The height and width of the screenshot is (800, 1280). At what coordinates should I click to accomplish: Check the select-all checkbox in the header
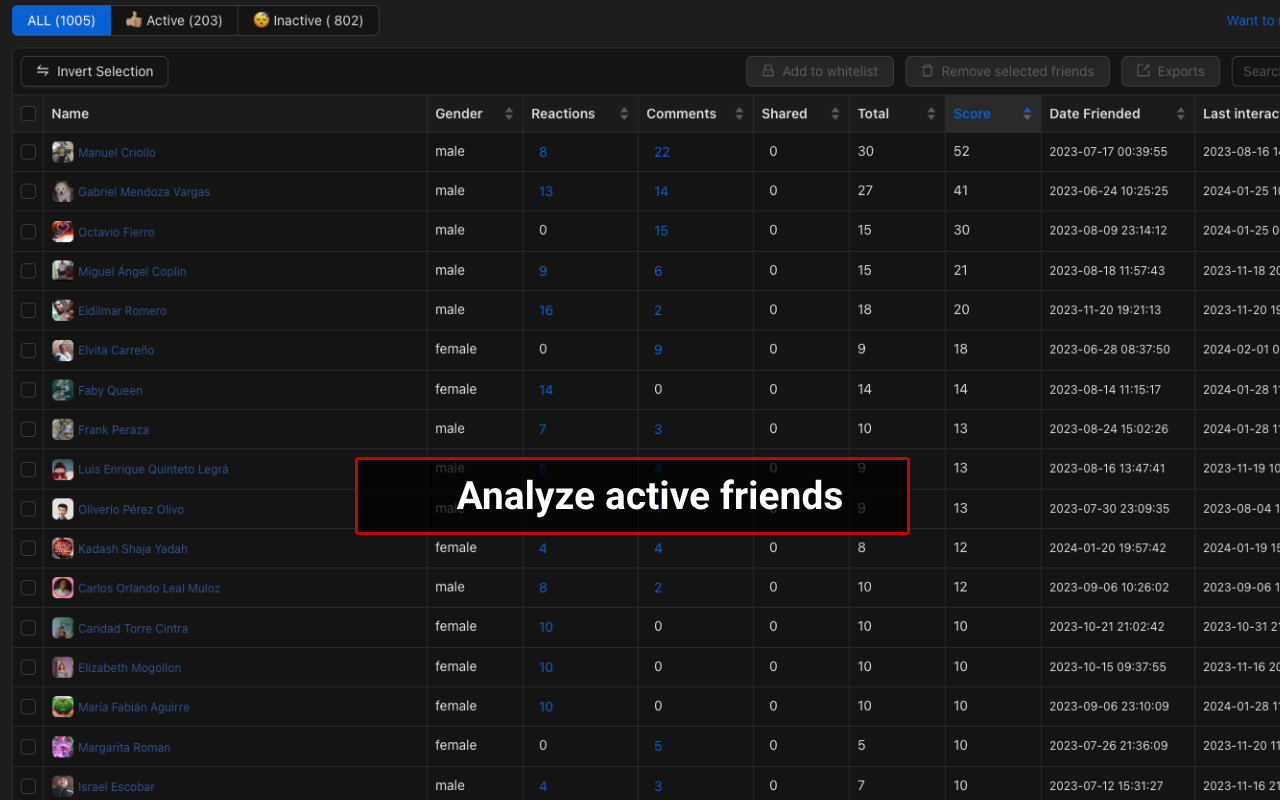coord(28,113)
